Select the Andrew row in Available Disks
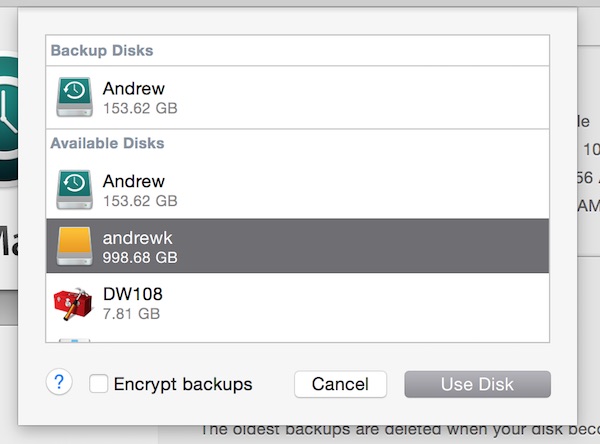 (x=300, y=190)
